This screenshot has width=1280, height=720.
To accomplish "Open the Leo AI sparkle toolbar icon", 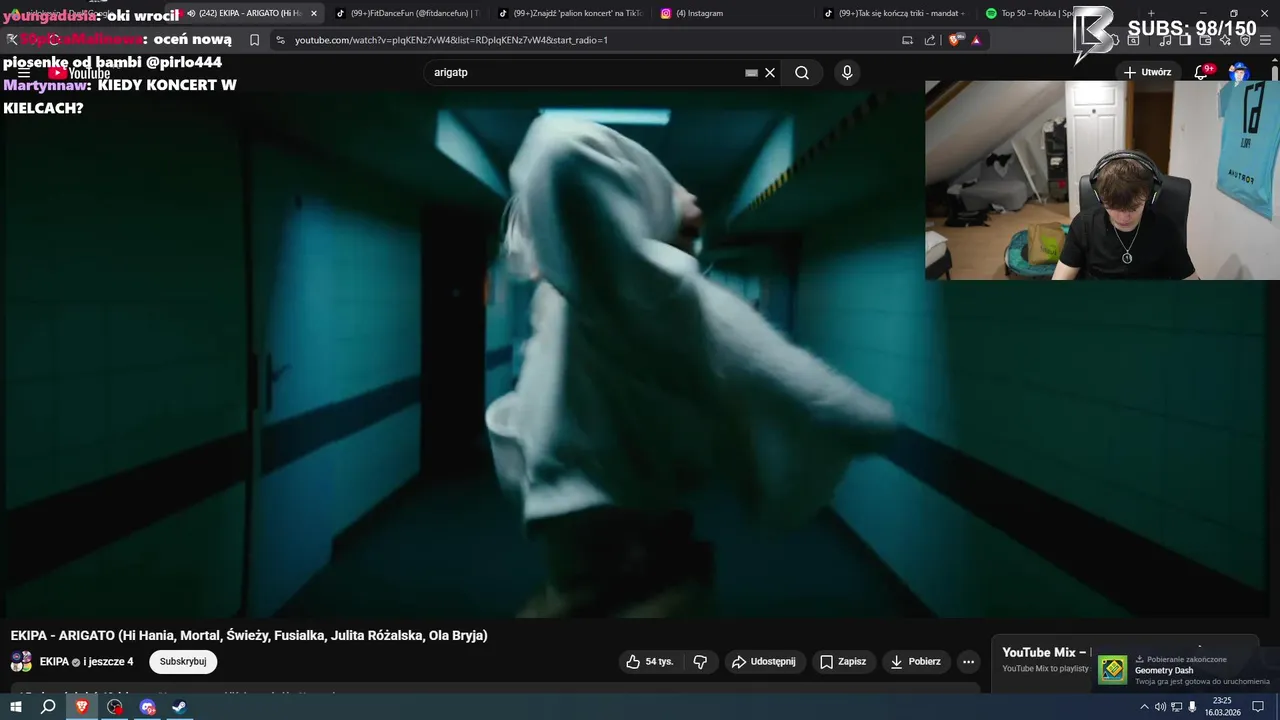I will tap(1225, 40).
